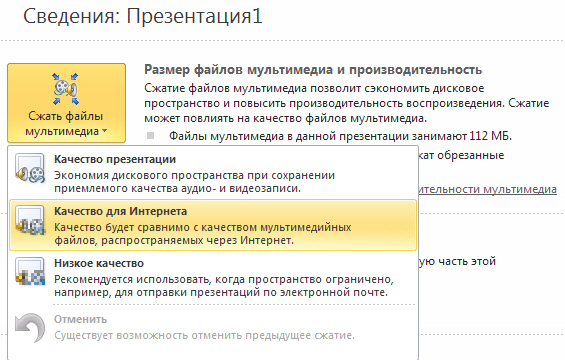
Task: Click the grey square bullet before "Файлы мультимедиа"
Action: point(151,135)
